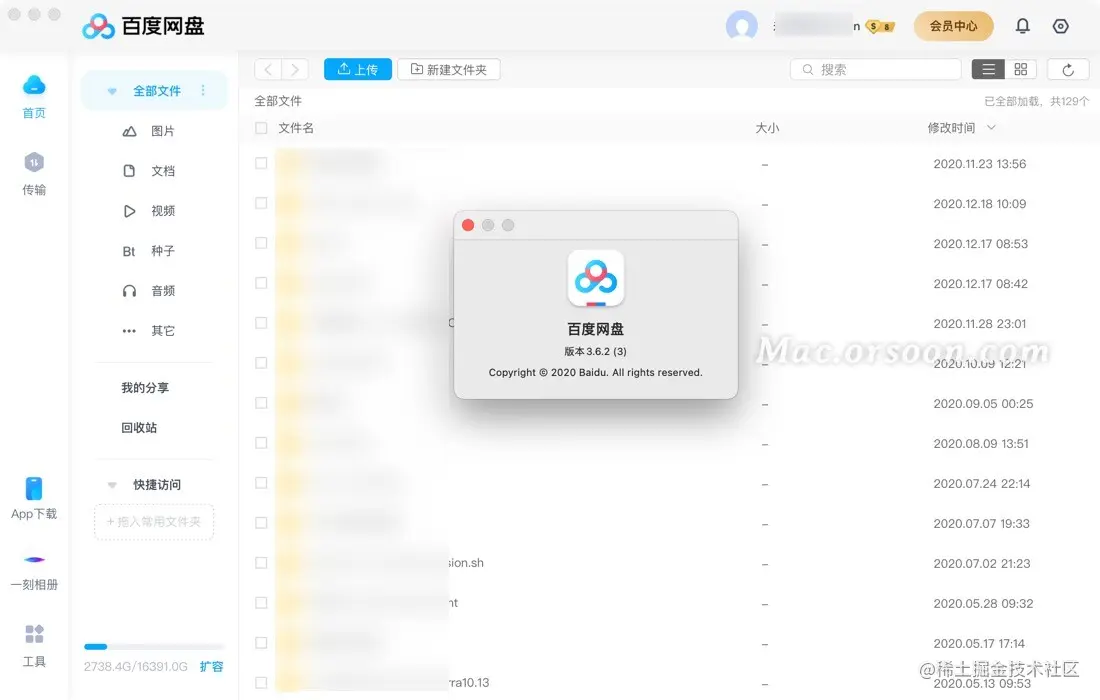This screenshot has height=700, width=1100.
Task: Check the row dated 2020.11.23 13:56
Action: click(261, 163)
